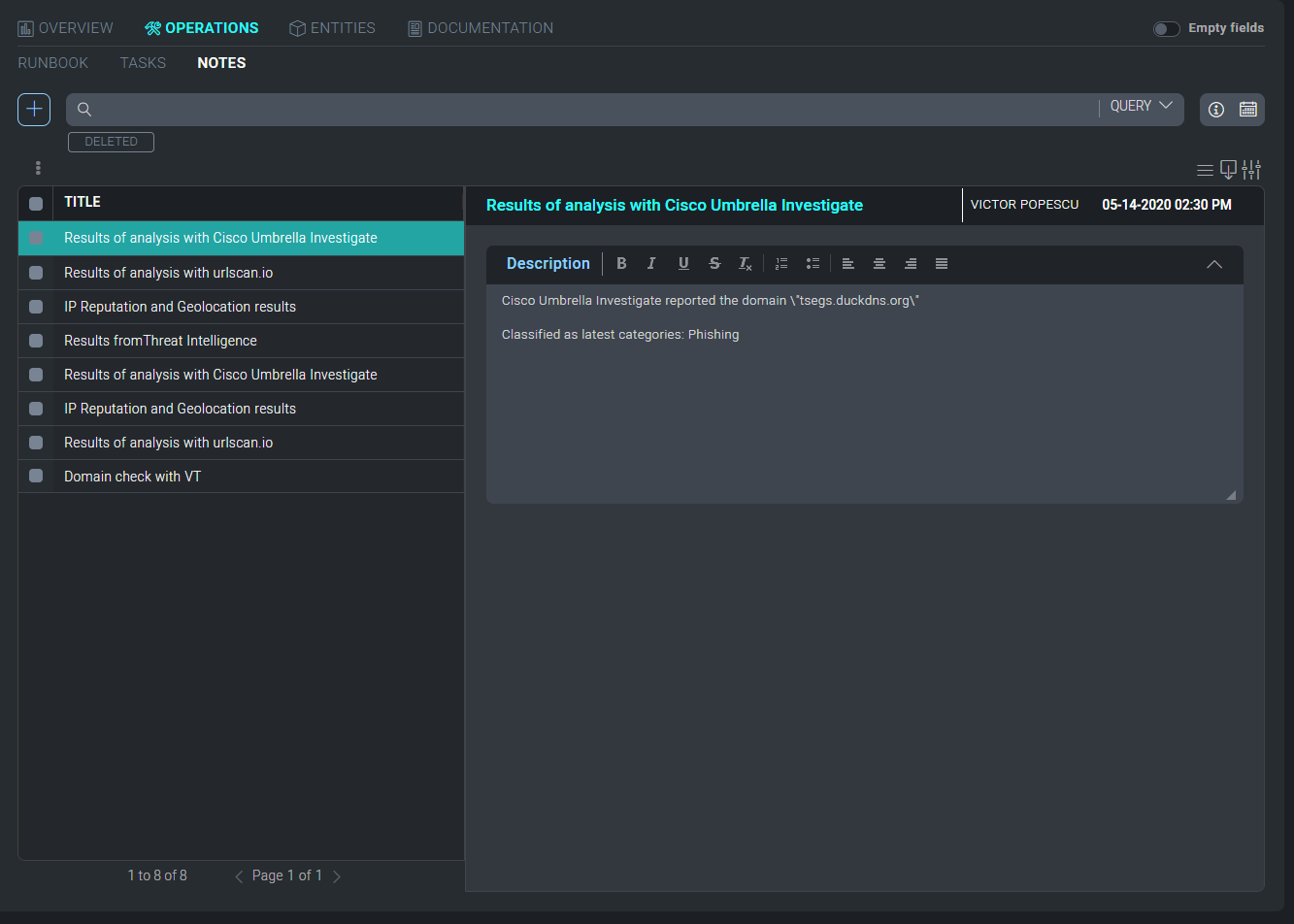This screenshot has height=924, width=1294.
Task: Switch to the RUNBOOK tab
Action: [x=53, y=63]
